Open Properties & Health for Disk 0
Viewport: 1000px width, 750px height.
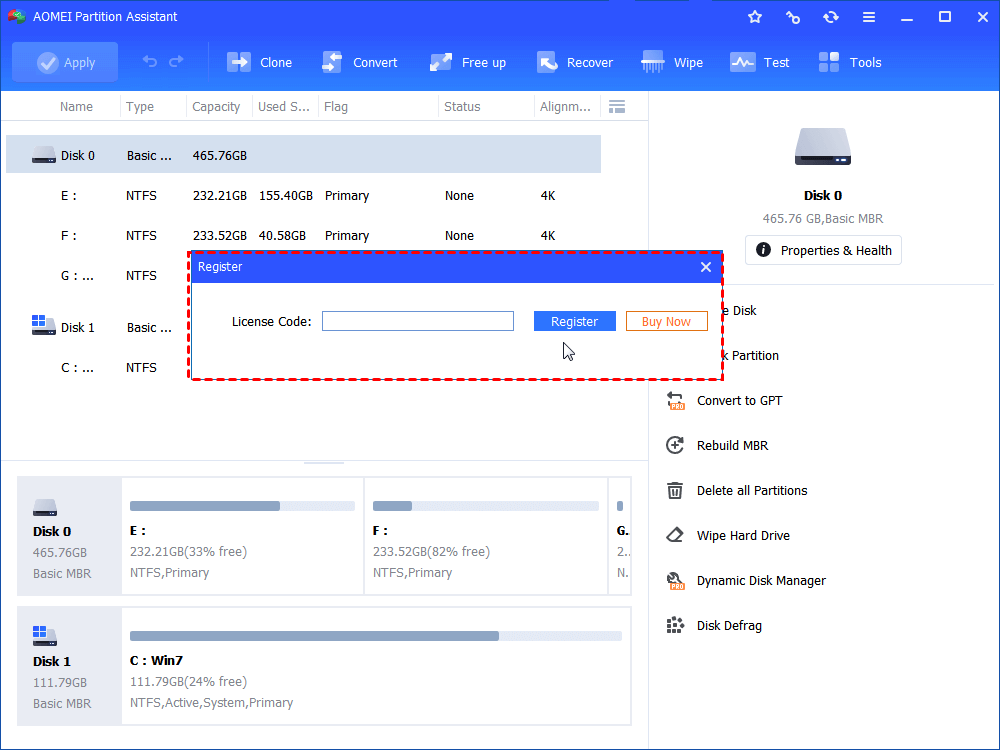tap(823, 250)
